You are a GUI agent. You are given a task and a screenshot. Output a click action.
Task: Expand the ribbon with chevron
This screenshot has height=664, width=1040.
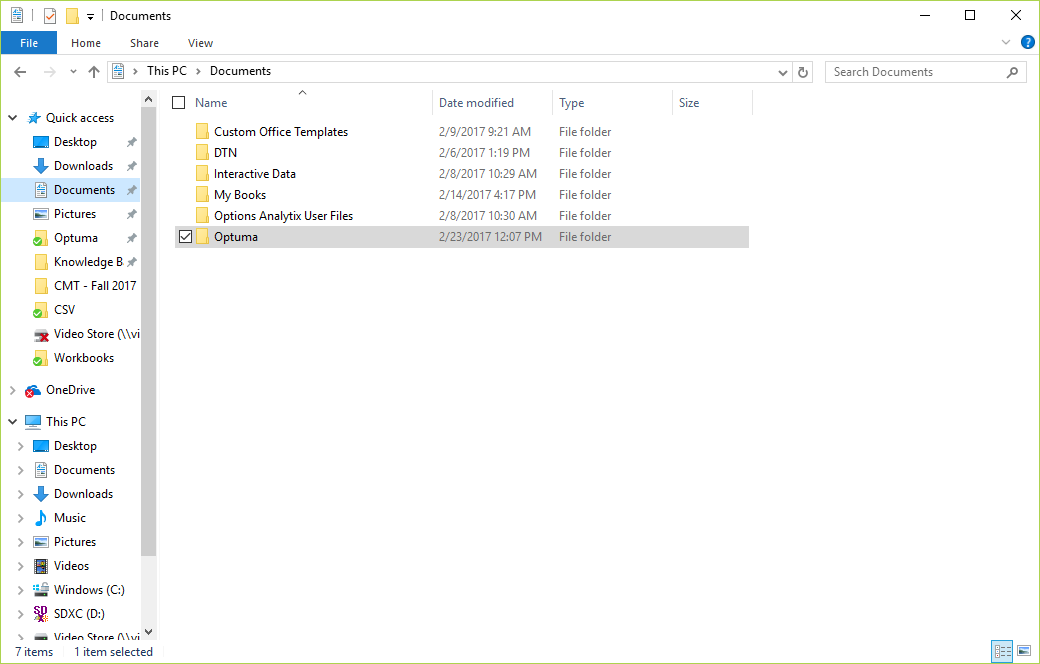coord(1006,42)
